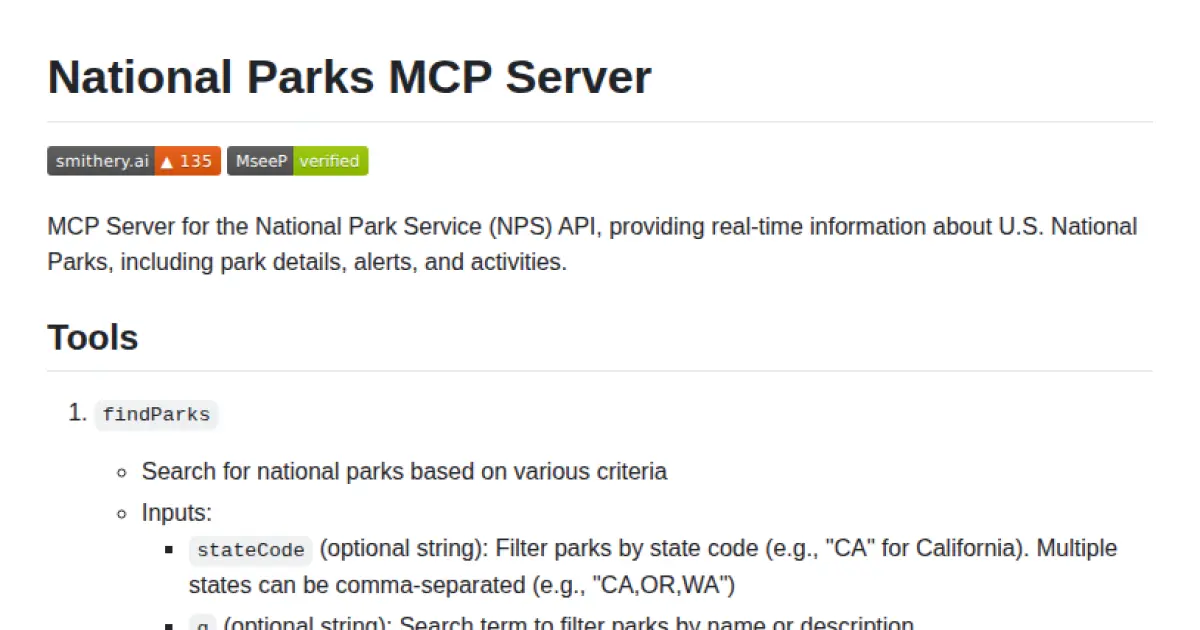The height and width of the screenshot is (630, 1200).
Task: Click the hollow bullet next to Inputs
Action: point(121,513)
